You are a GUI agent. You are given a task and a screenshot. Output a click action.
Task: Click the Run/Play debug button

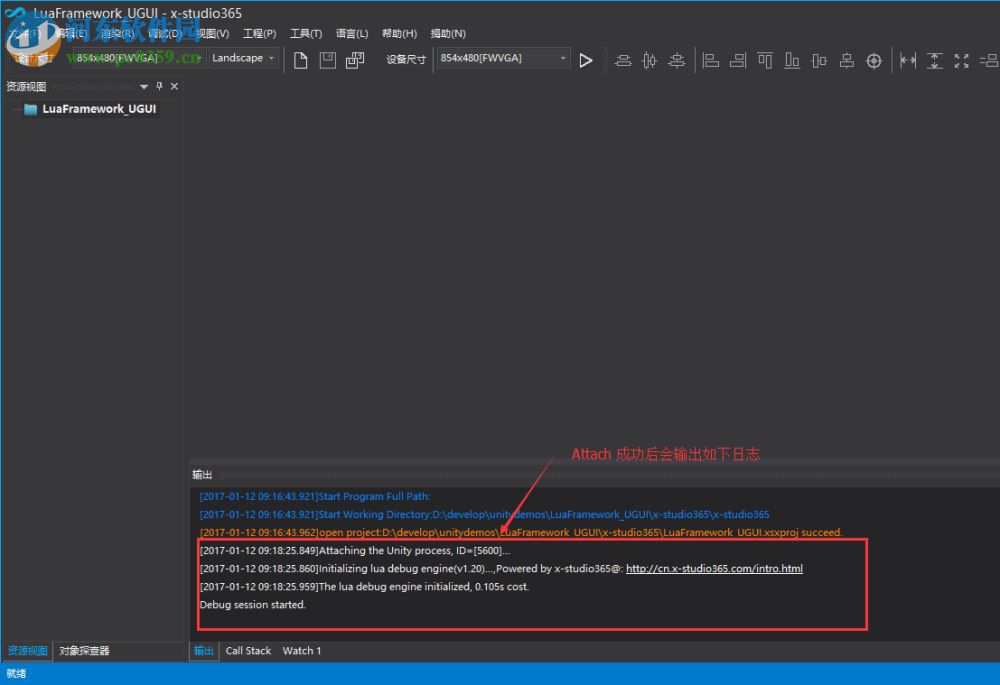586,60
